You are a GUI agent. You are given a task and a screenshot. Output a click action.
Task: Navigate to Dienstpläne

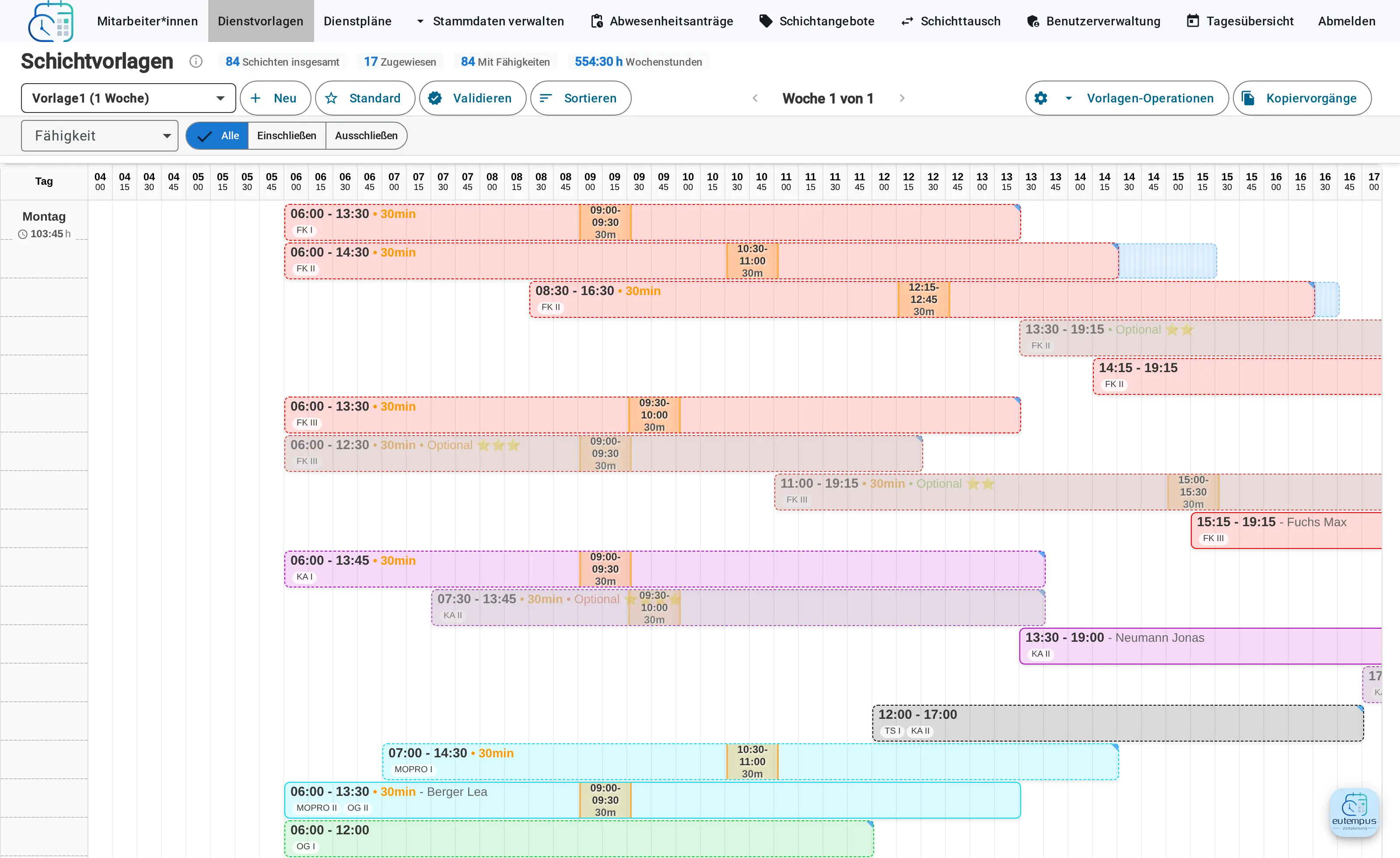[x=357, y=21]
